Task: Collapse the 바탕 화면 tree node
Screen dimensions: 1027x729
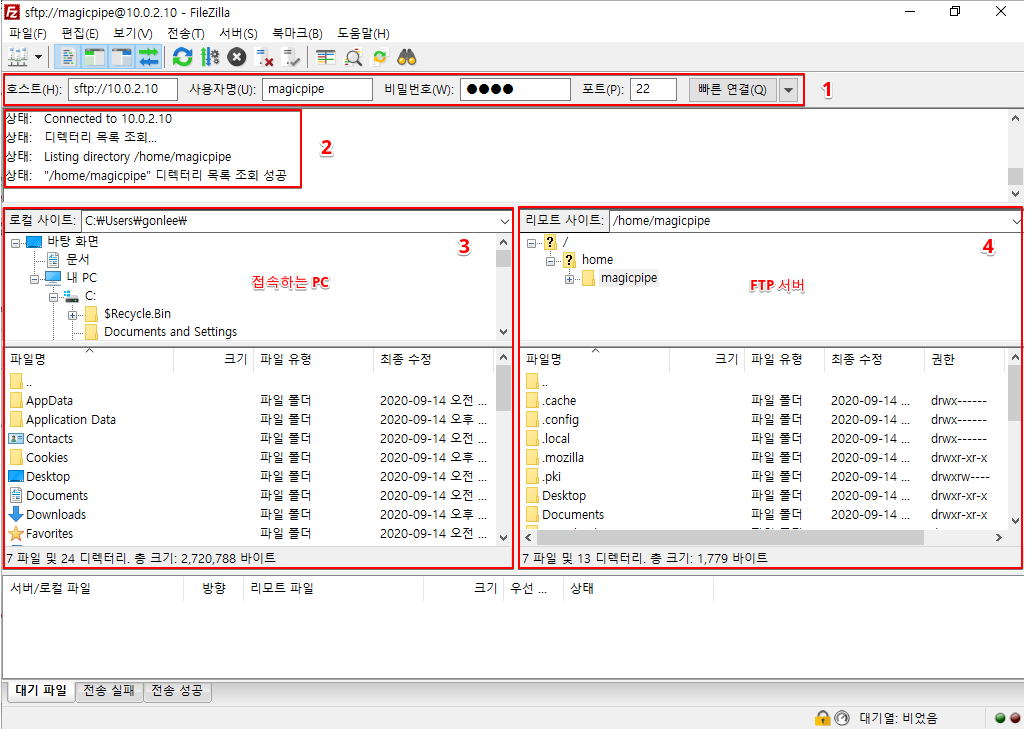Action: [x=16, y=242]
